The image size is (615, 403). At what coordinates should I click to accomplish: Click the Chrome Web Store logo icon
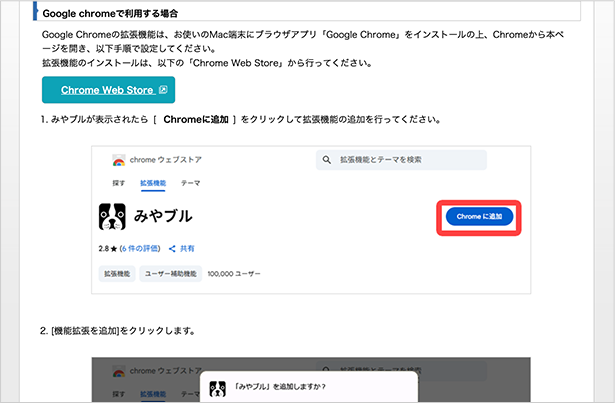[x=119, y=160]
